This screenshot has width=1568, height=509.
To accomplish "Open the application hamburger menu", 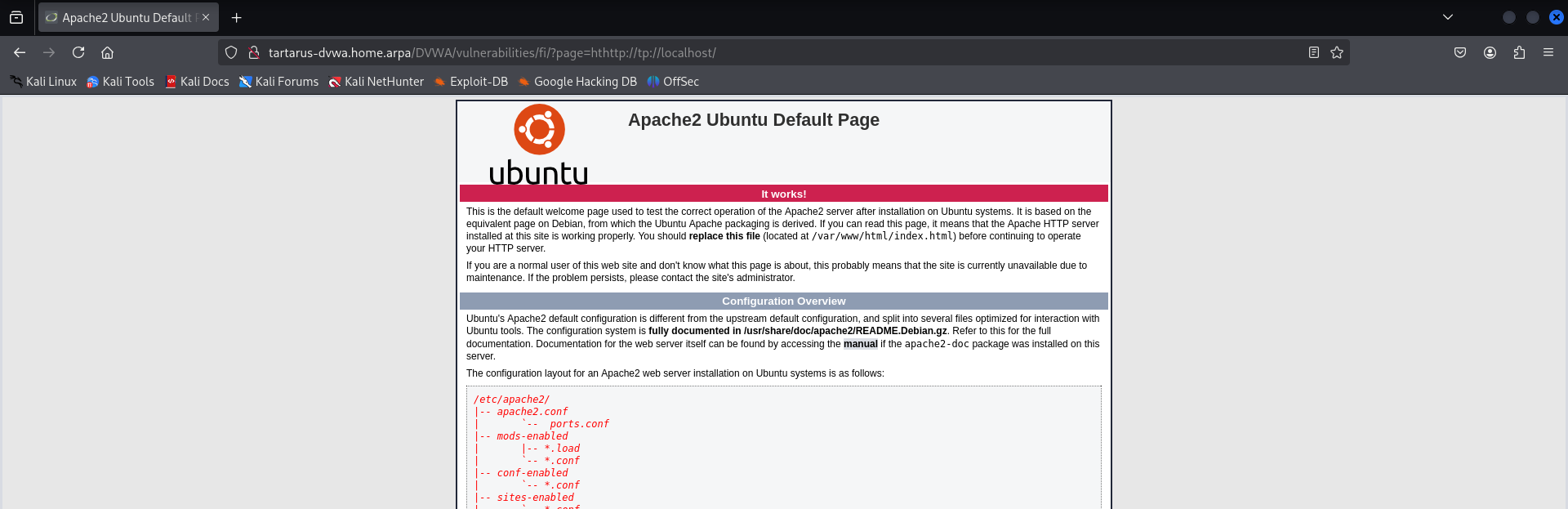I will 1548,52.
